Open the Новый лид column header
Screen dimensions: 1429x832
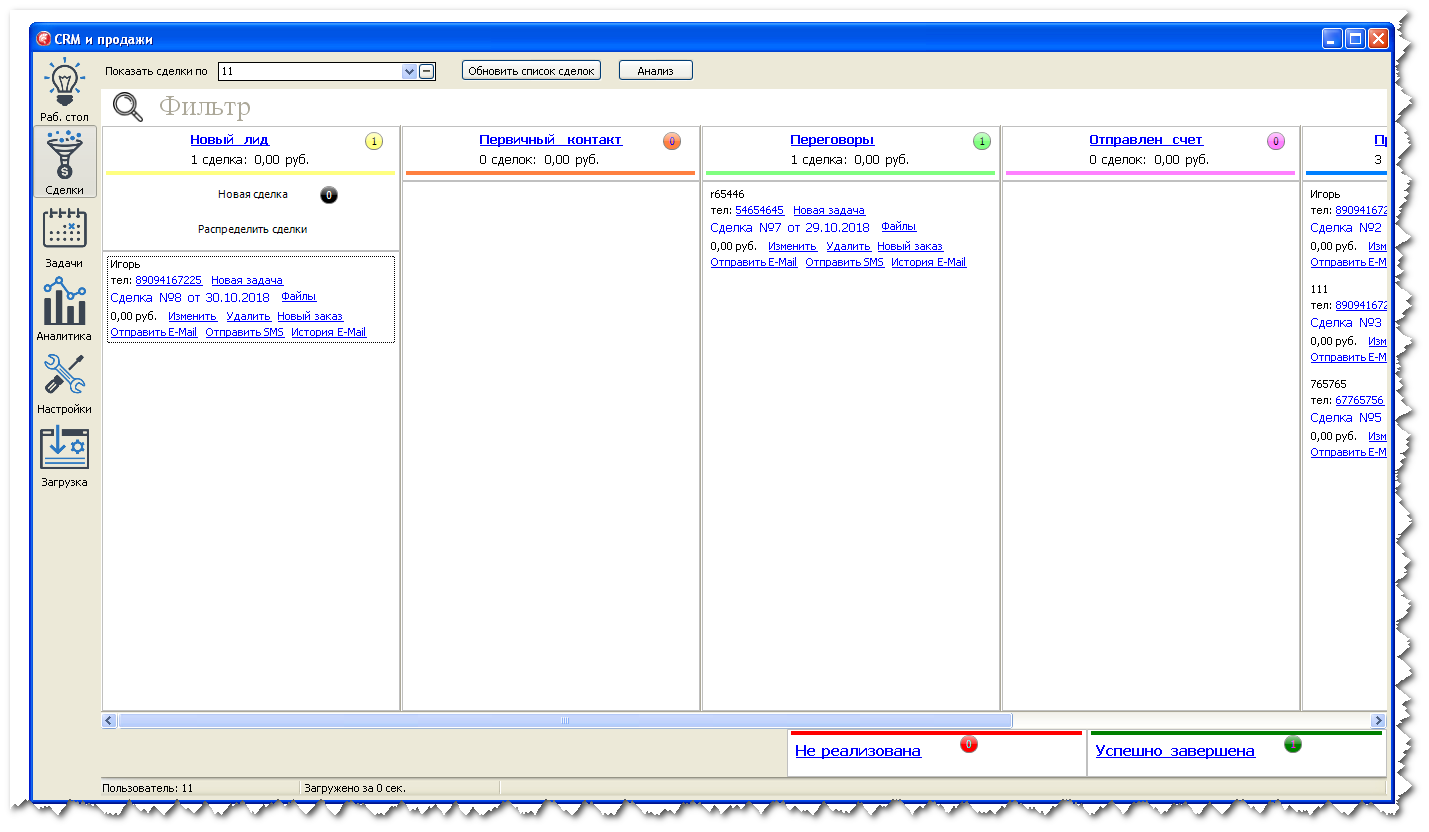(229, 140)
